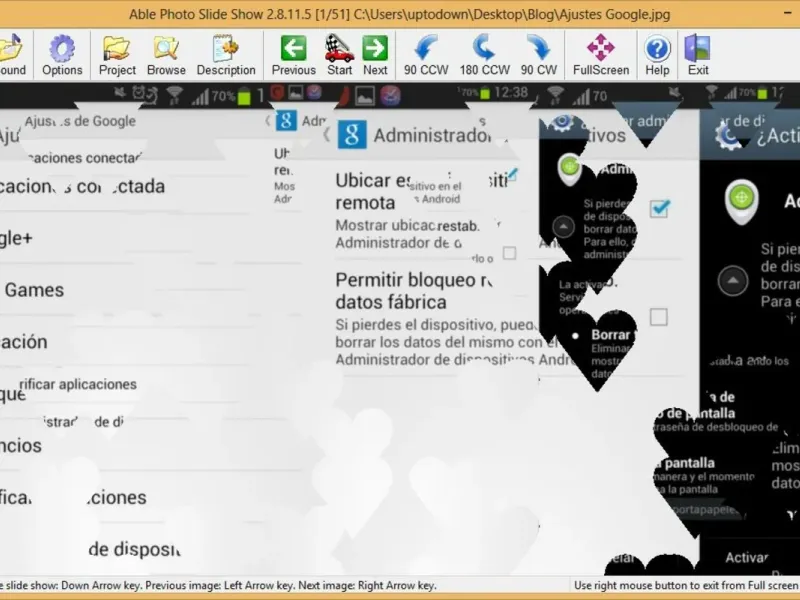Click the Sound toolbar button

pyautogui.click(x=13, y=55)
